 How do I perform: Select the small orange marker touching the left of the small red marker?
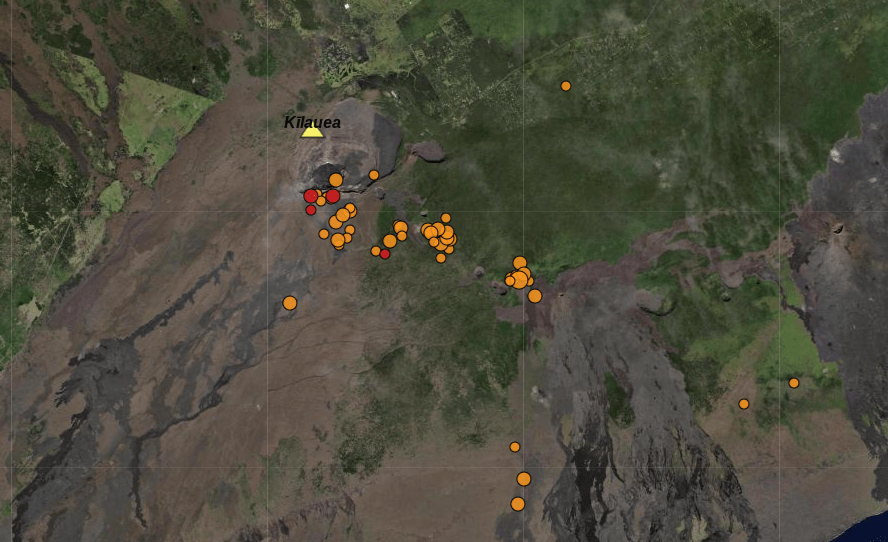375,251
